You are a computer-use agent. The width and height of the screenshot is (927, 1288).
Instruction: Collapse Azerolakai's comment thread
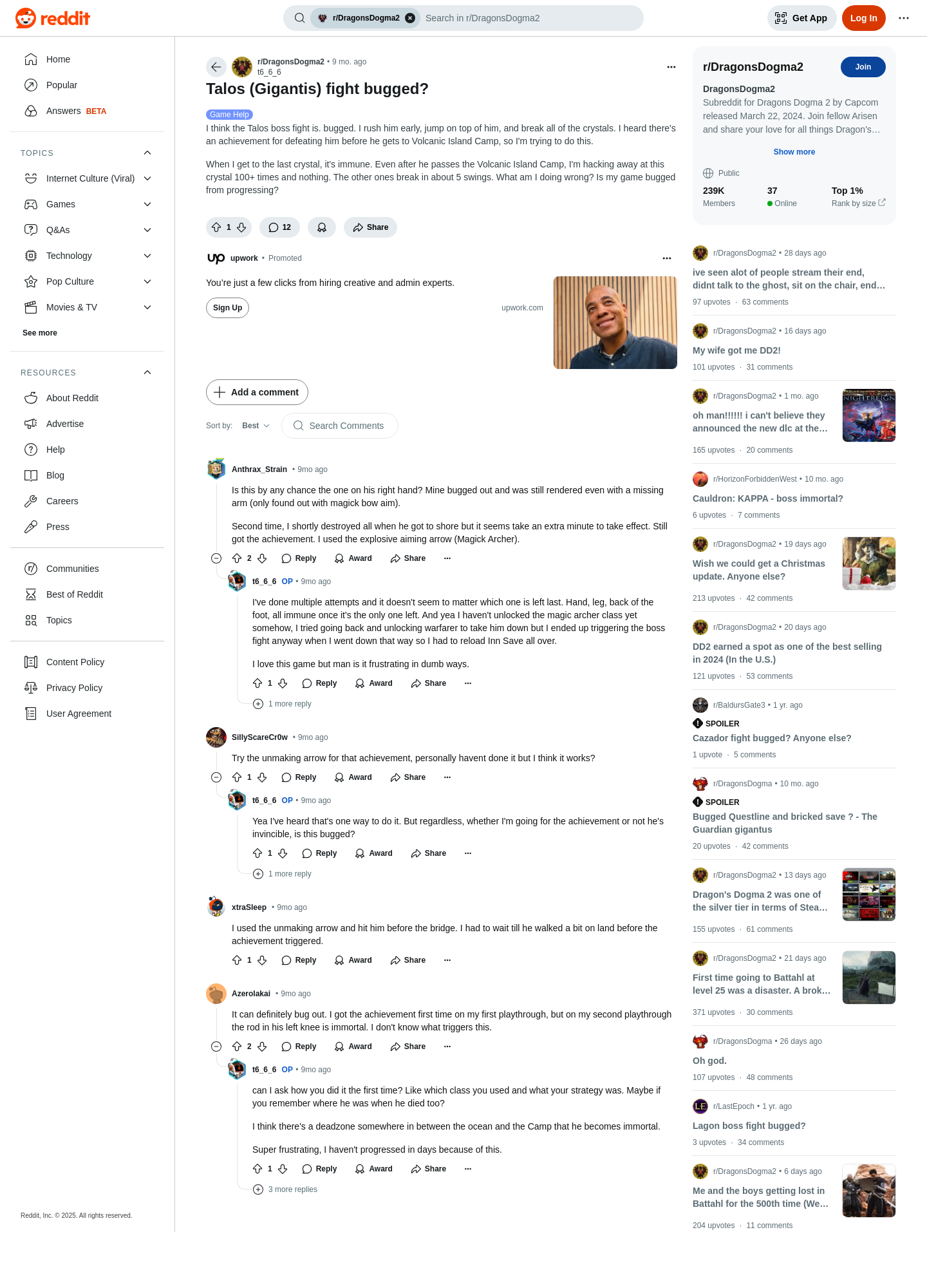click(216, 1046)
